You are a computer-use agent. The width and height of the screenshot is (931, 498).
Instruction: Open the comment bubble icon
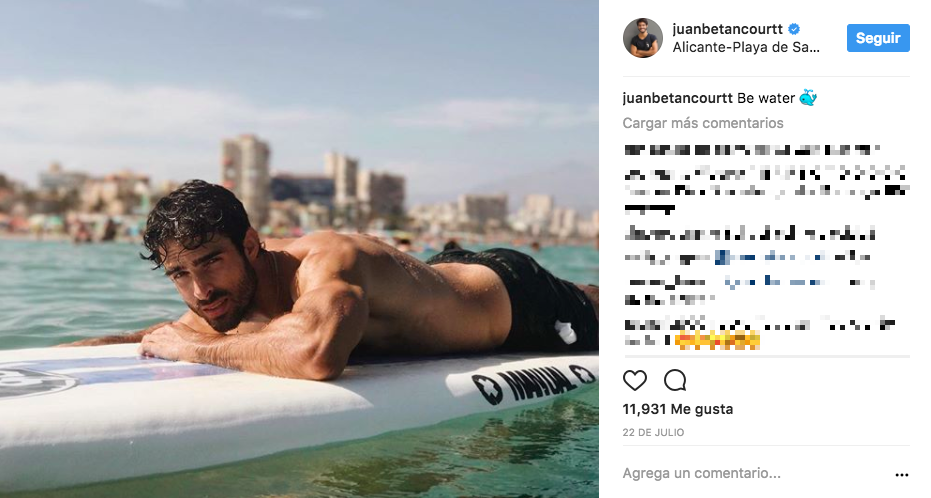(675, 380)
